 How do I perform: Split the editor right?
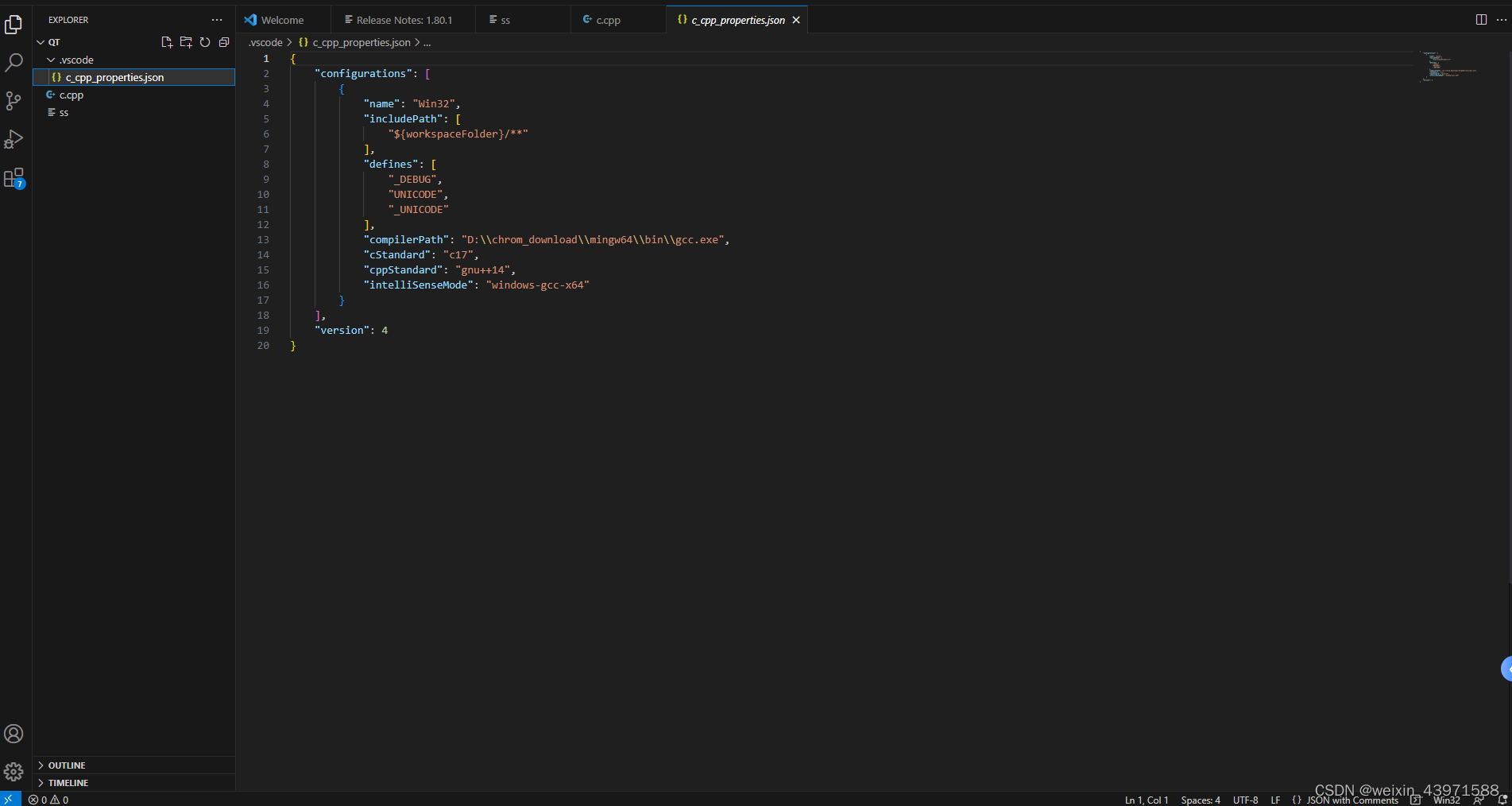point(1481,20)
